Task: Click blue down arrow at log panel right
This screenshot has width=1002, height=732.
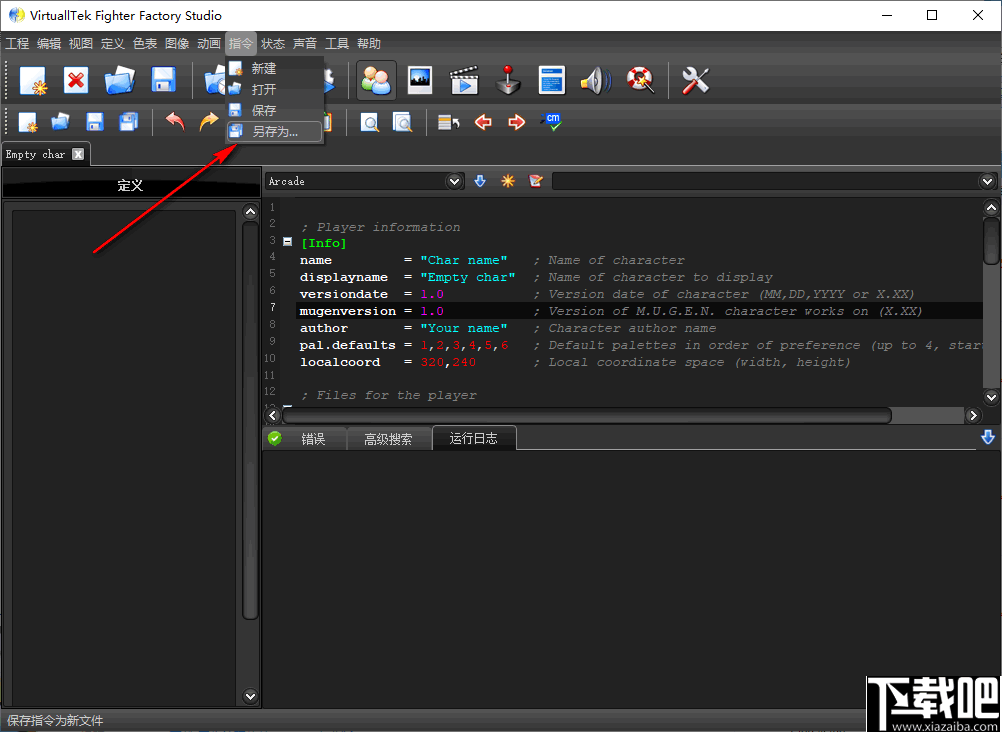Action: click(x=988, y=437)
